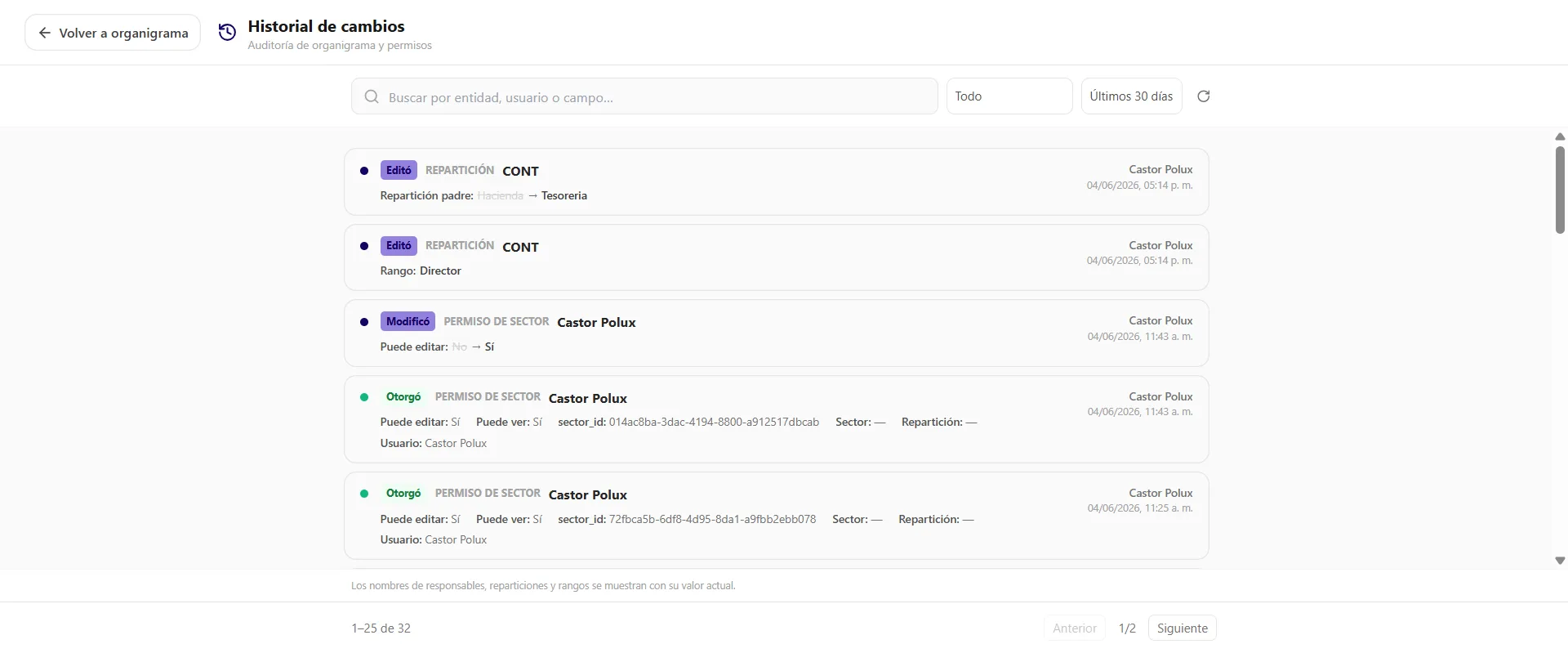Open the Todo filter dropdown
Viewport: 1568px width, 653px height.
click(1009, 96)
